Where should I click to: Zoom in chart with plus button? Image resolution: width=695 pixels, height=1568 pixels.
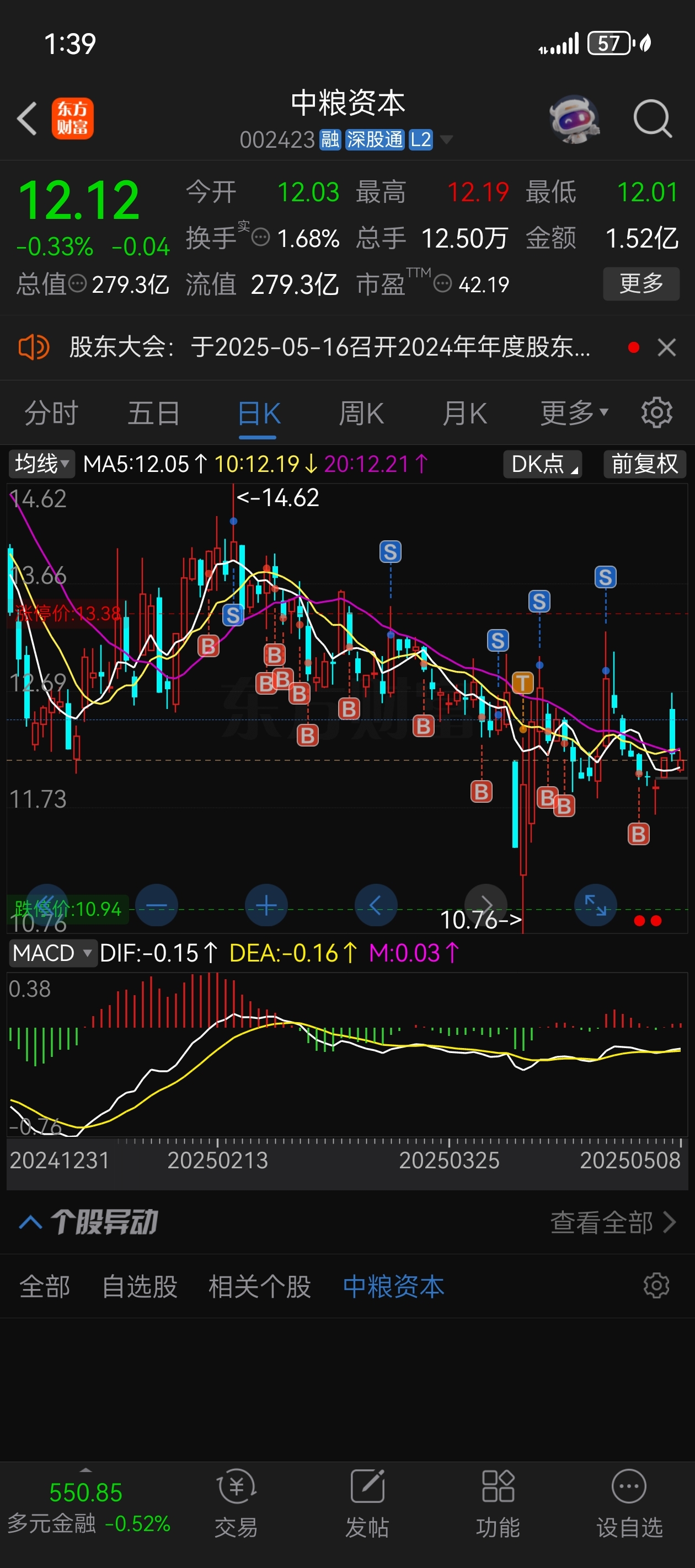coord(266,905)
